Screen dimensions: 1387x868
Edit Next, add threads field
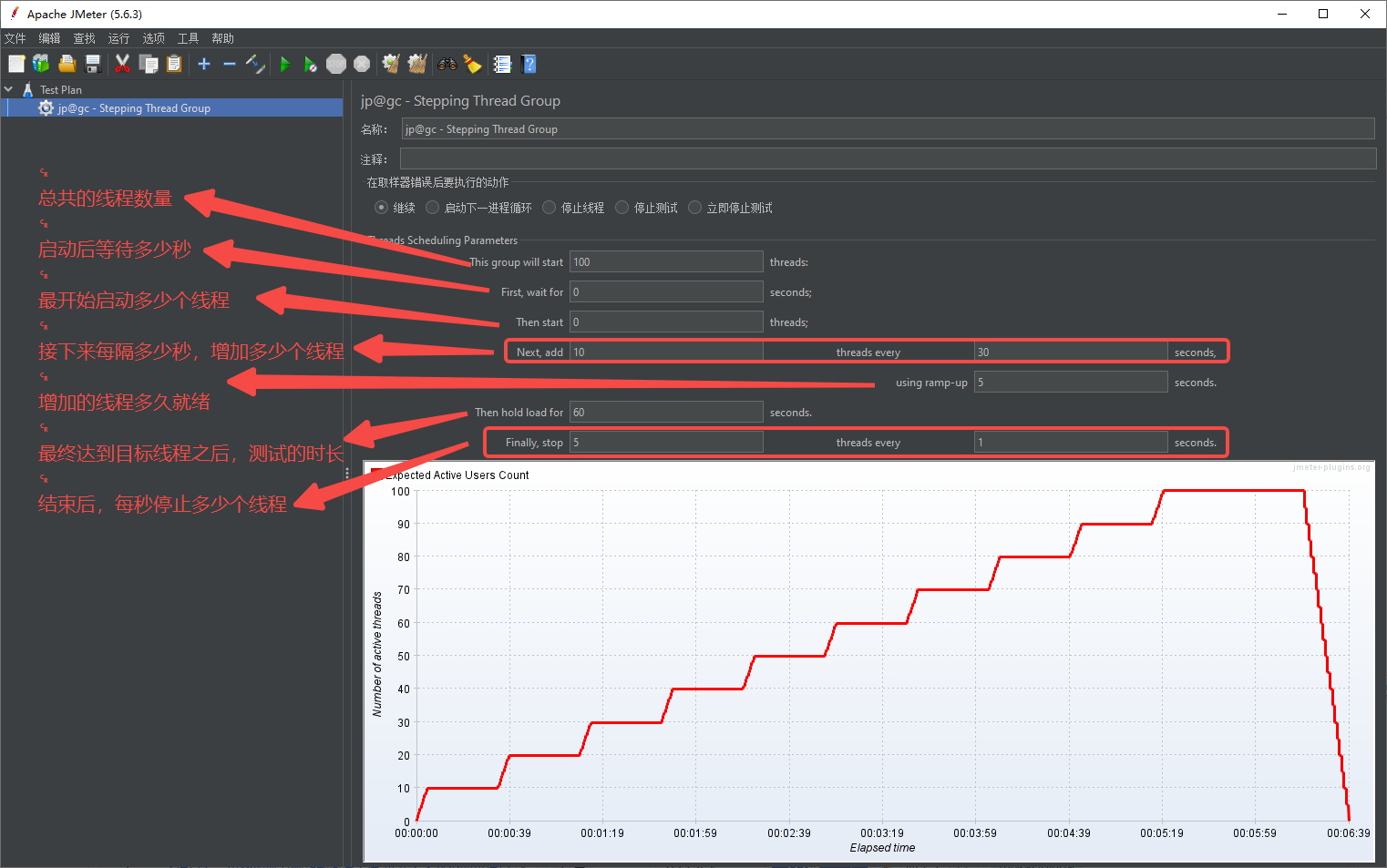[666, 352]
